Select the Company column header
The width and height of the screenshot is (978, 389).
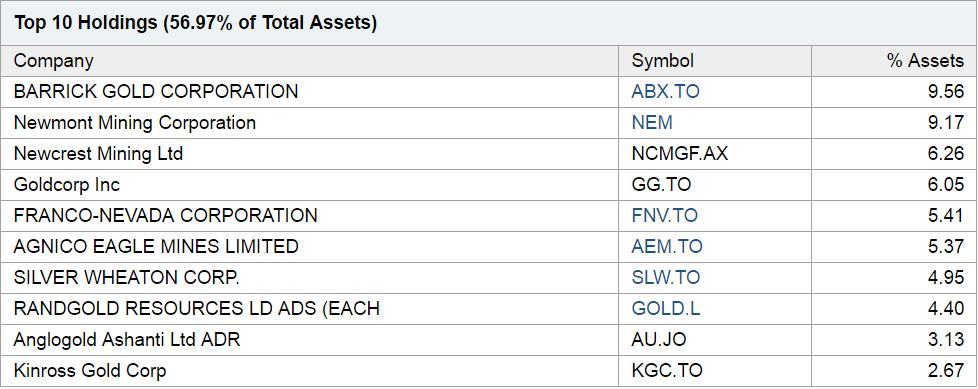point(54,61)
